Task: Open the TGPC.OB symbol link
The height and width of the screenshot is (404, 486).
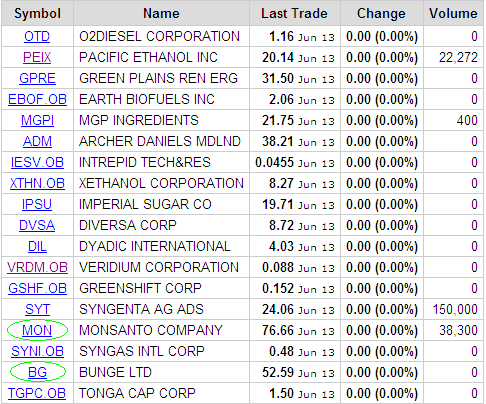Action: pyautogui.click(x=37, y=393)
